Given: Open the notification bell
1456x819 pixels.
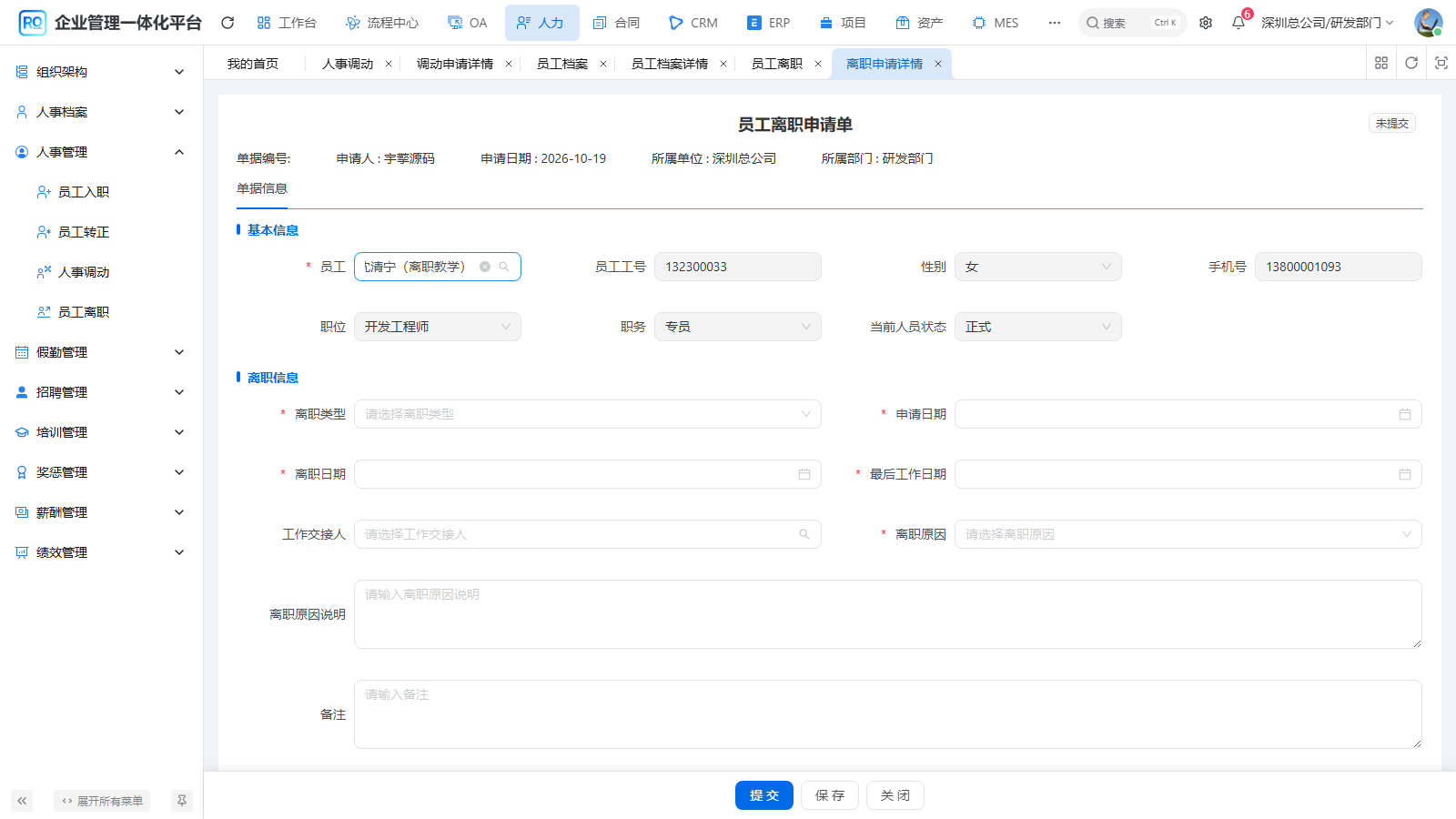Looking at the screenshot, I should point(1239,23).
